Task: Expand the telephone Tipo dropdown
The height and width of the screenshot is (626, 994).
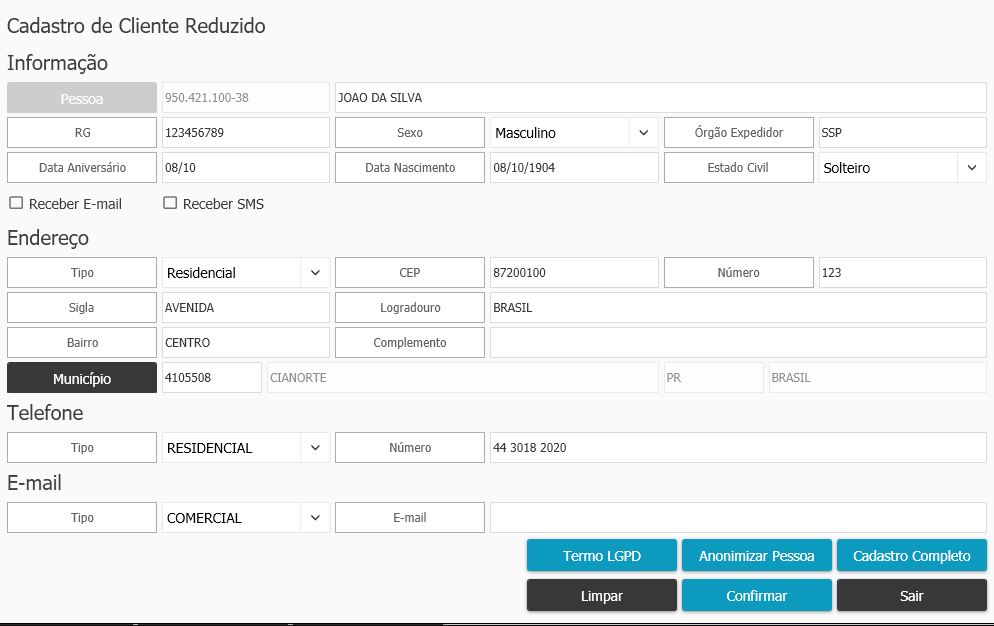Action: click(x=245, y=448)
